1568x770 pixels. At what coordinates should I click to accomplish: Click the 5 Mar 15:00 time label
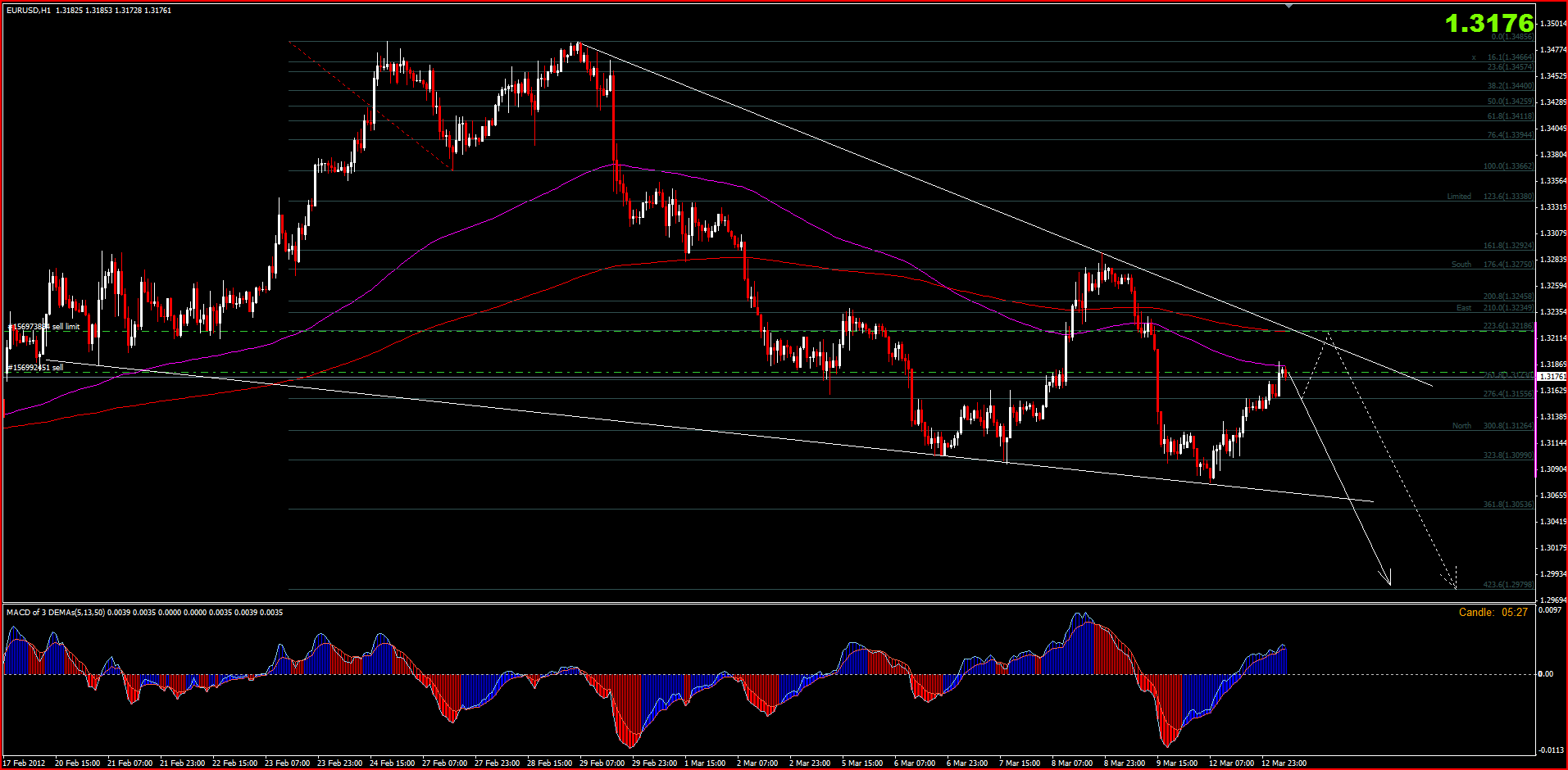[862, 763]
